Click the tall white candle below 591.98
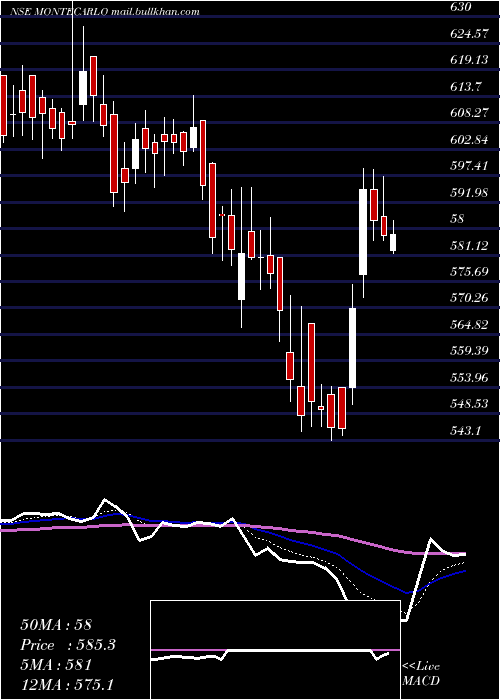This screenshot has height=700, width=500. (x=363, y=232)
